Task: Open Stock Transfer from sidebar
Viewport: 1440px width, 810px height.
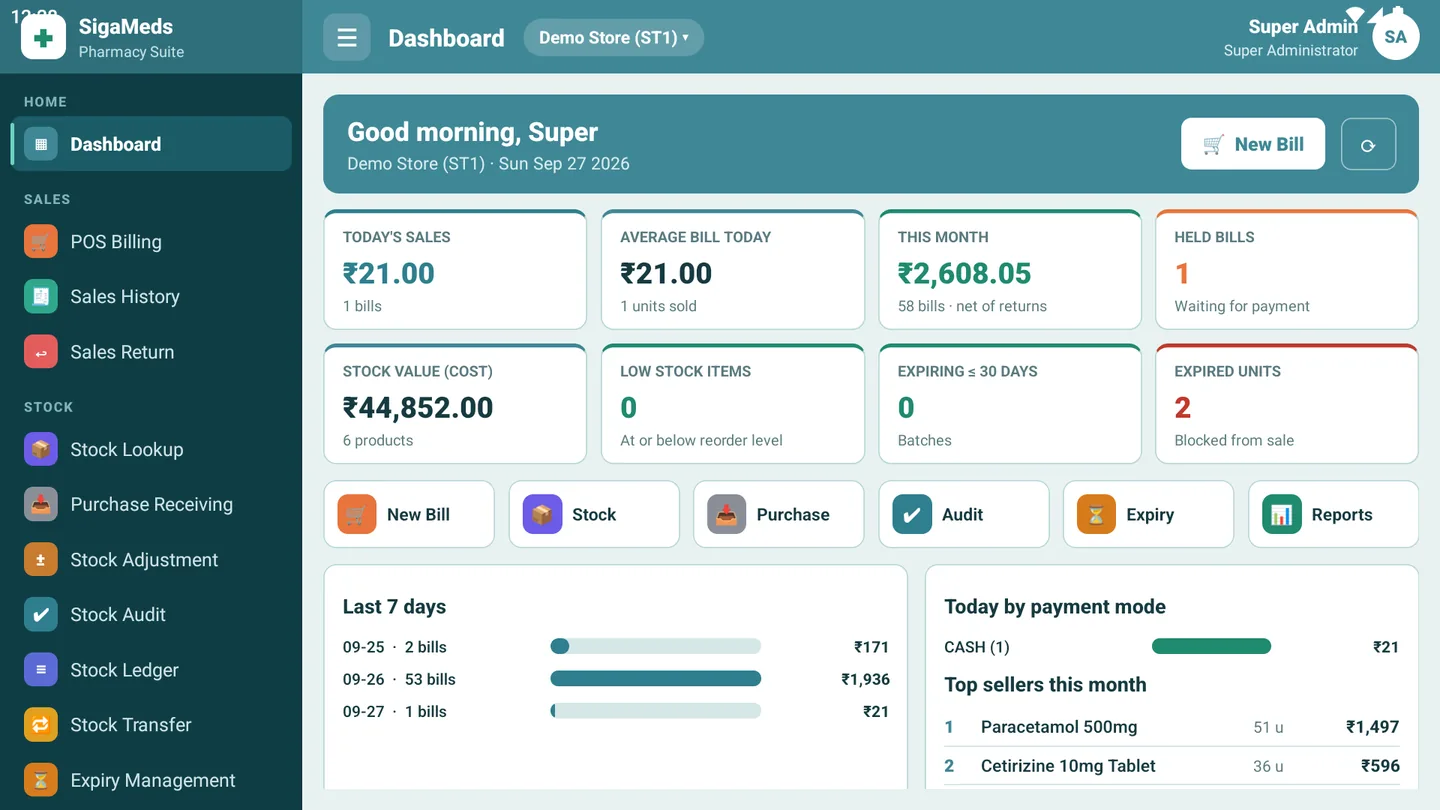Action: click(x=152, y=725)
